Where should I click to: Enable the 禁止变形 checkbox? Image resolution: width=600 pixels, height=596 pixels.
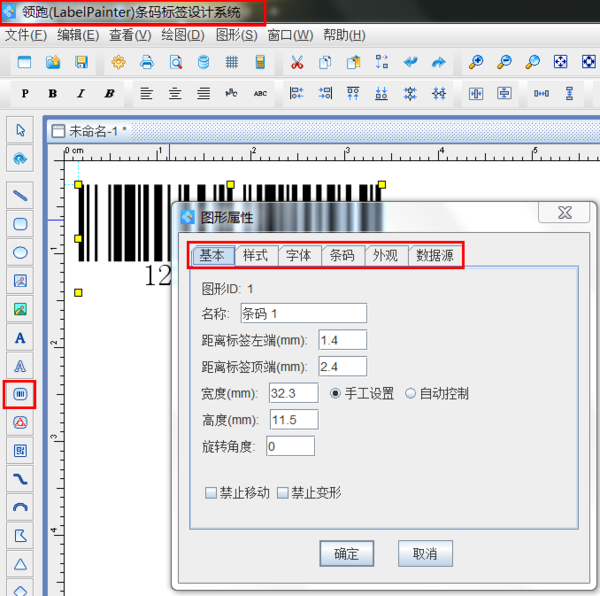coord(282,493)
